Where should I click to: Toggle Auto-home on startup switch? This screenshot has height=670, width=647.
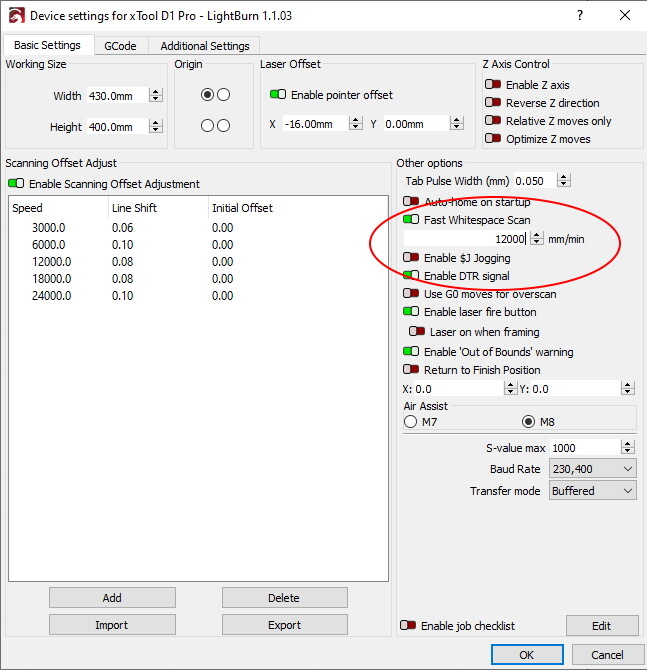coord(411,201)
